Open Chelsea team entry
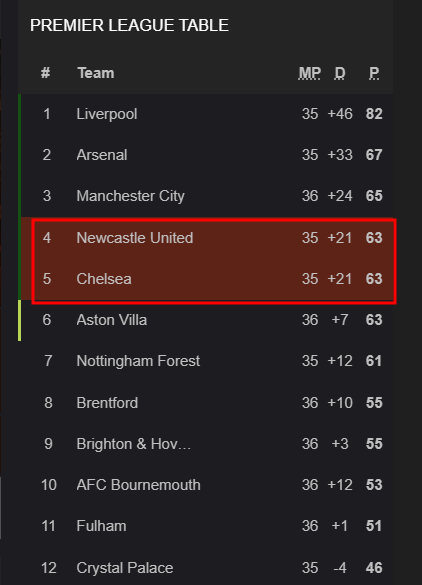Screen dimensions: 422x585 click(104, 279)
